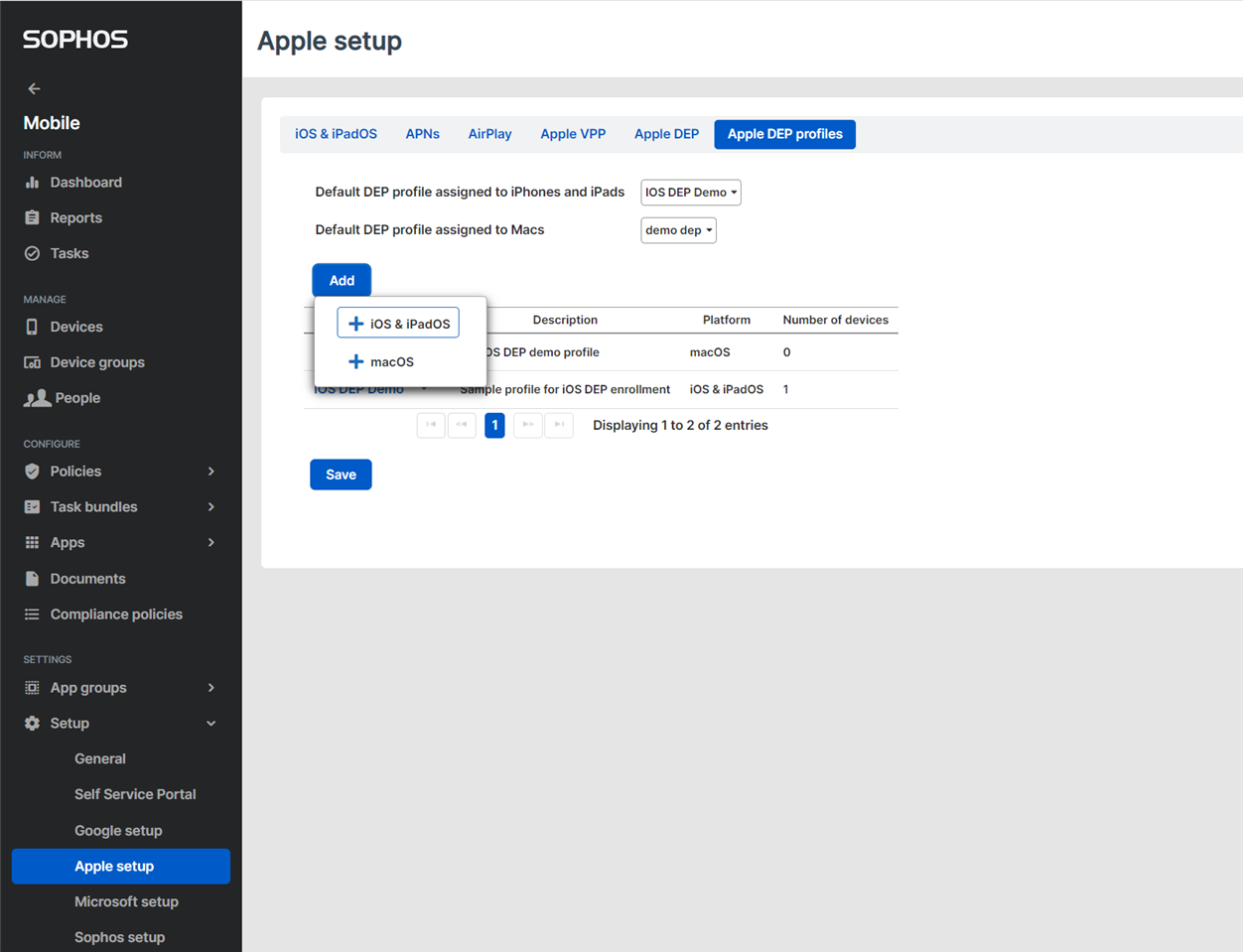Screen dimensions: 1243x952
Task: Click the Devices phone icon
Action: tap(32, 328)
